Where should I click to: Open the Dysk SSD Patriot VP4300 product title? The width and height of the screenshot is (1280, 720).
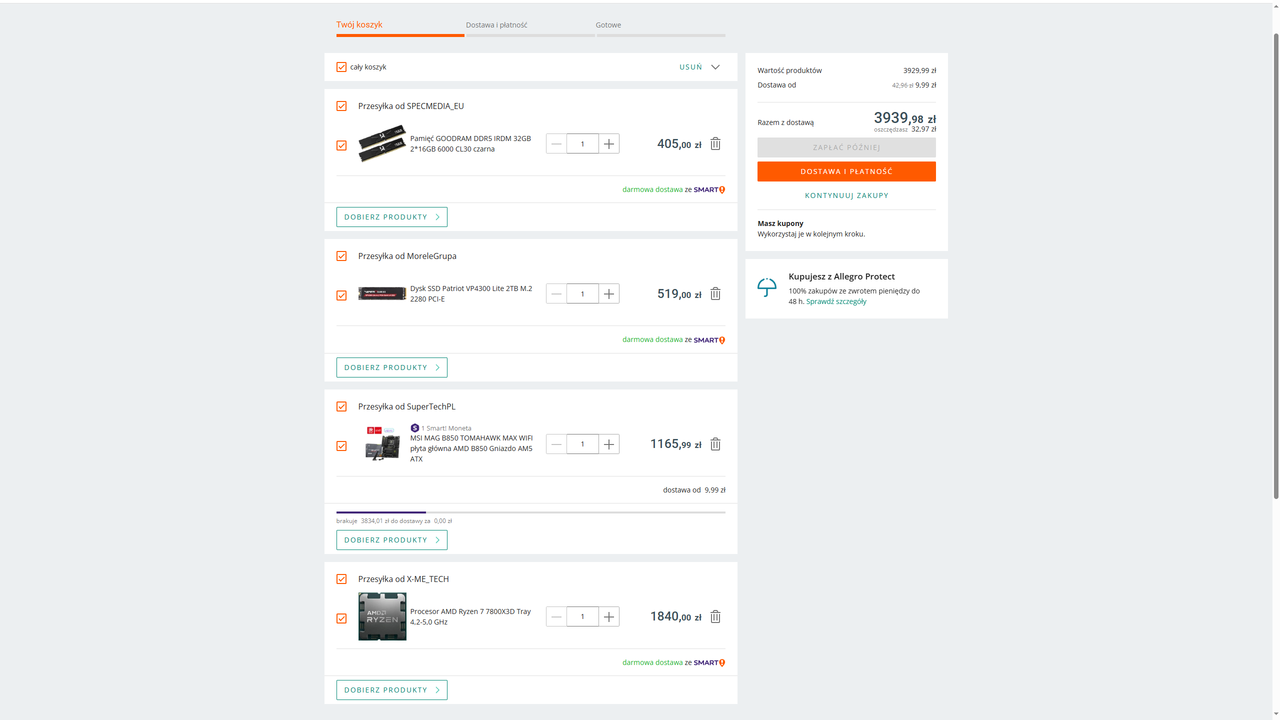point(471,294)
